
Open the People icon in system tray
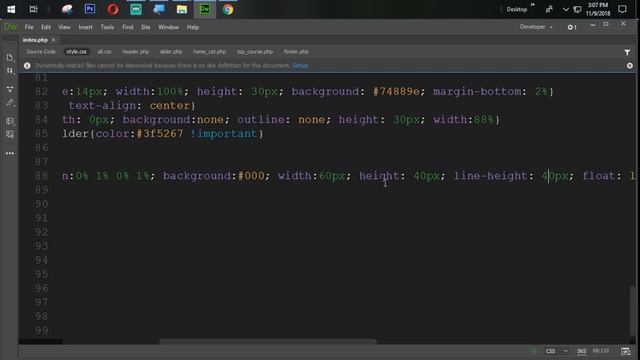(549, 9)
